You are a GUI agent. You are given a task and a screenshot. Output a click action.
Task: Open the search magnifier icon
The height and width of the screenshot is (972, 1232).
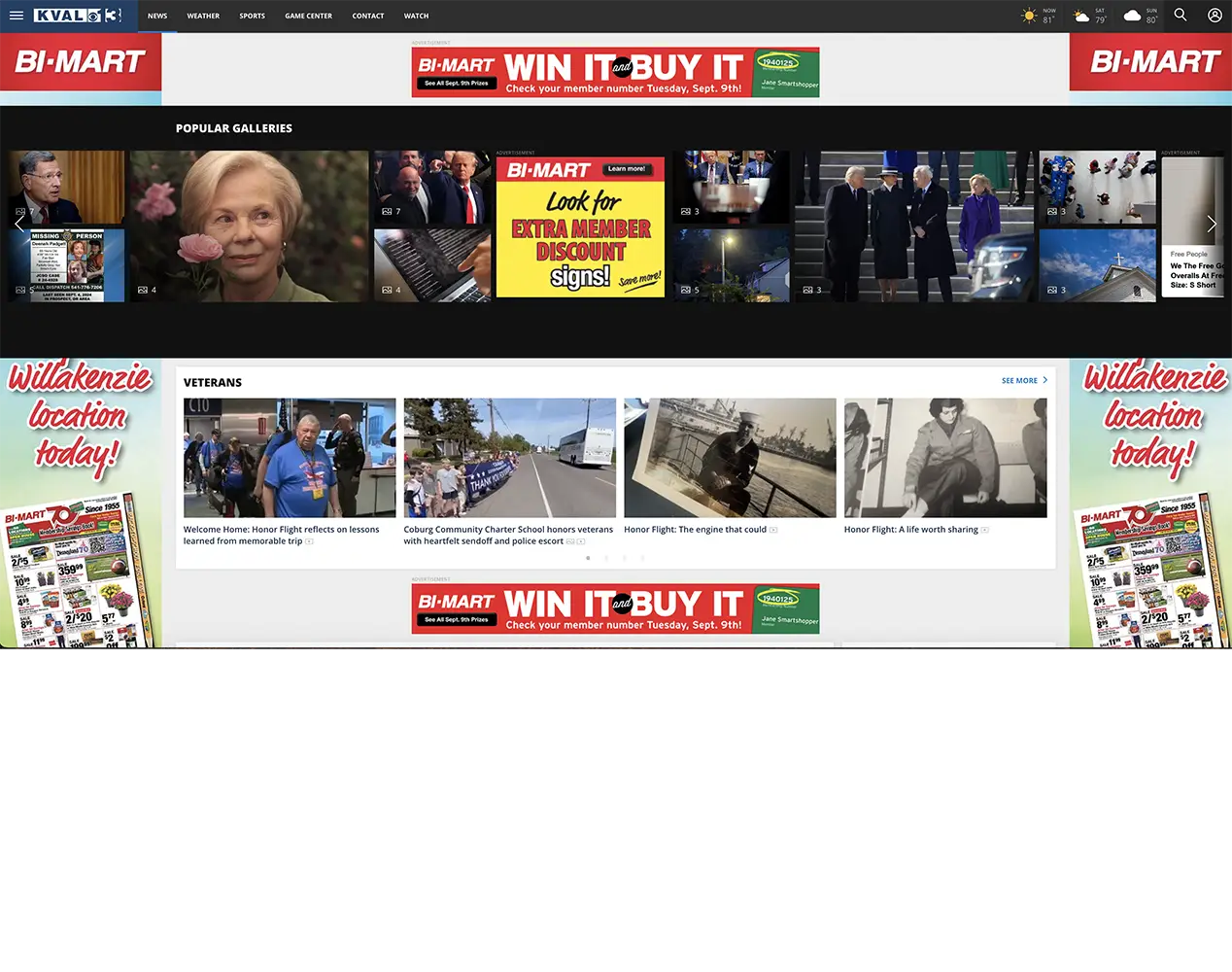1181,16
